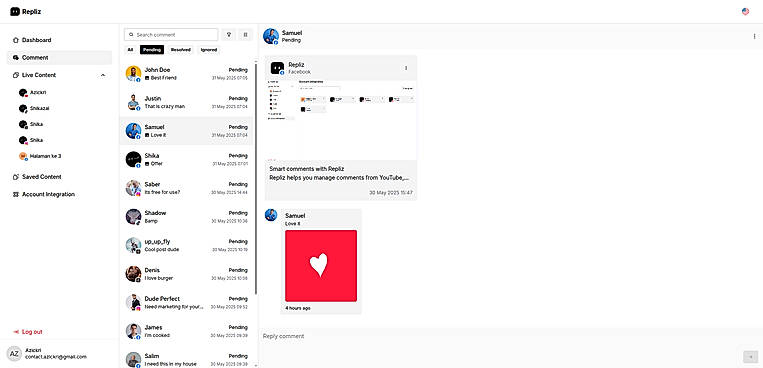Image resolution: width=763 pixels, height=368 pixels.
Task: Click the send reply arrow button
Action: click(750, 356)
